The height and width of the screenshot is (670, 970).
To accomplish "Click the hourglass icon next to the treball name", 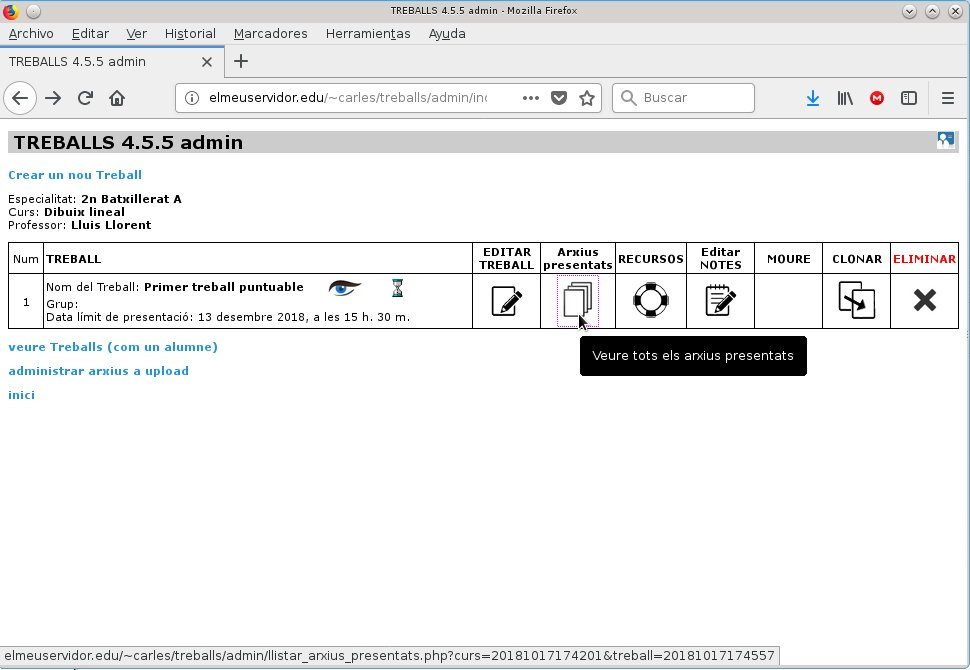I will click(x=397, y=288).
